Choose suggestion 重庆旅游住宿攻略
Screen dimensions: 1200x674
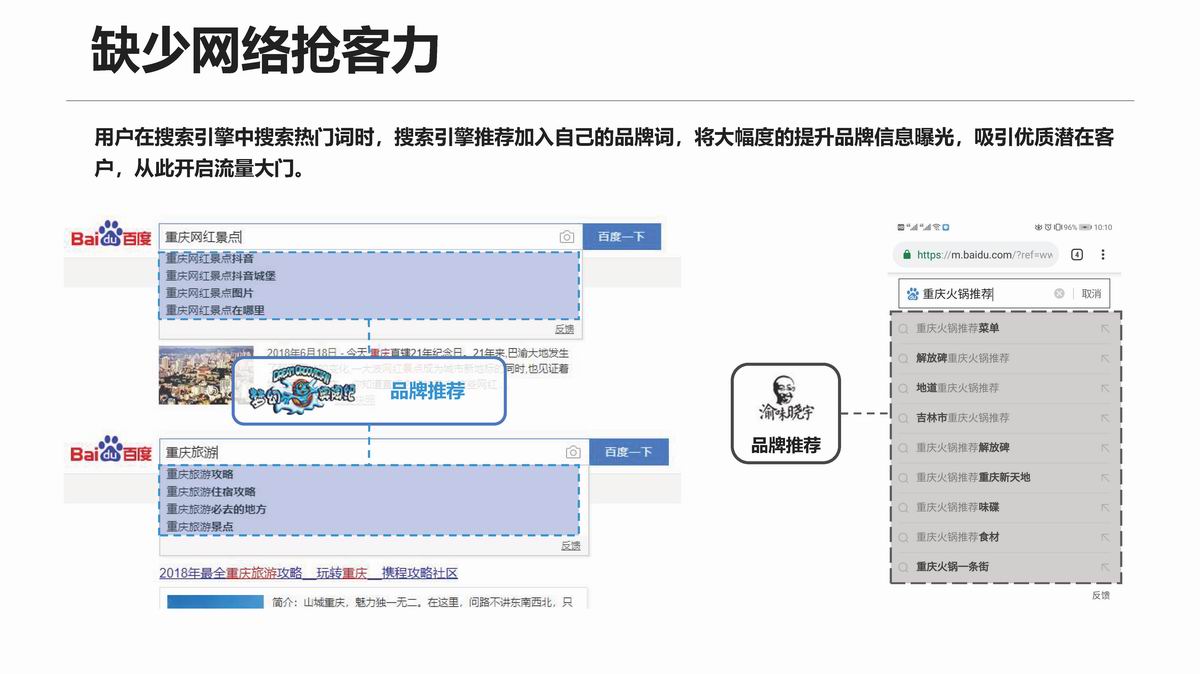point(211,492)
